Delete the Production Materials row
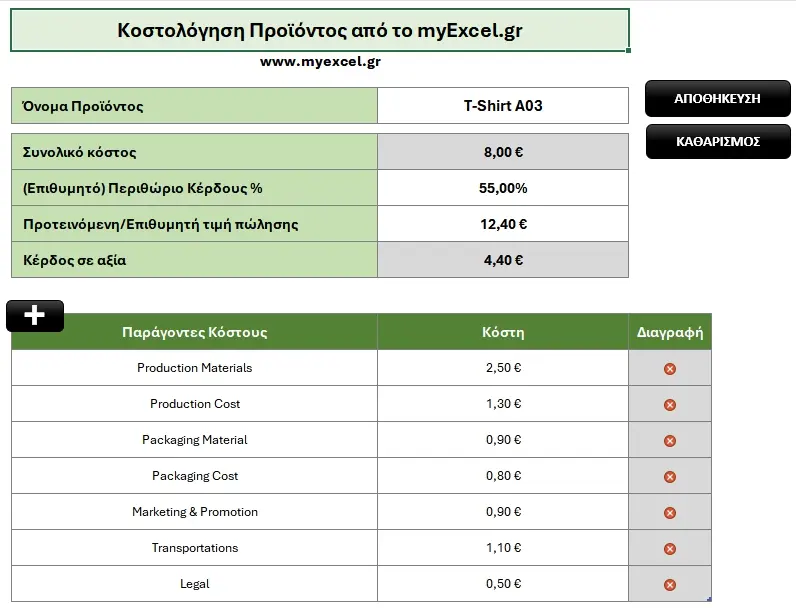The width and height of the screenshot is (796, 608). (670, 369)
